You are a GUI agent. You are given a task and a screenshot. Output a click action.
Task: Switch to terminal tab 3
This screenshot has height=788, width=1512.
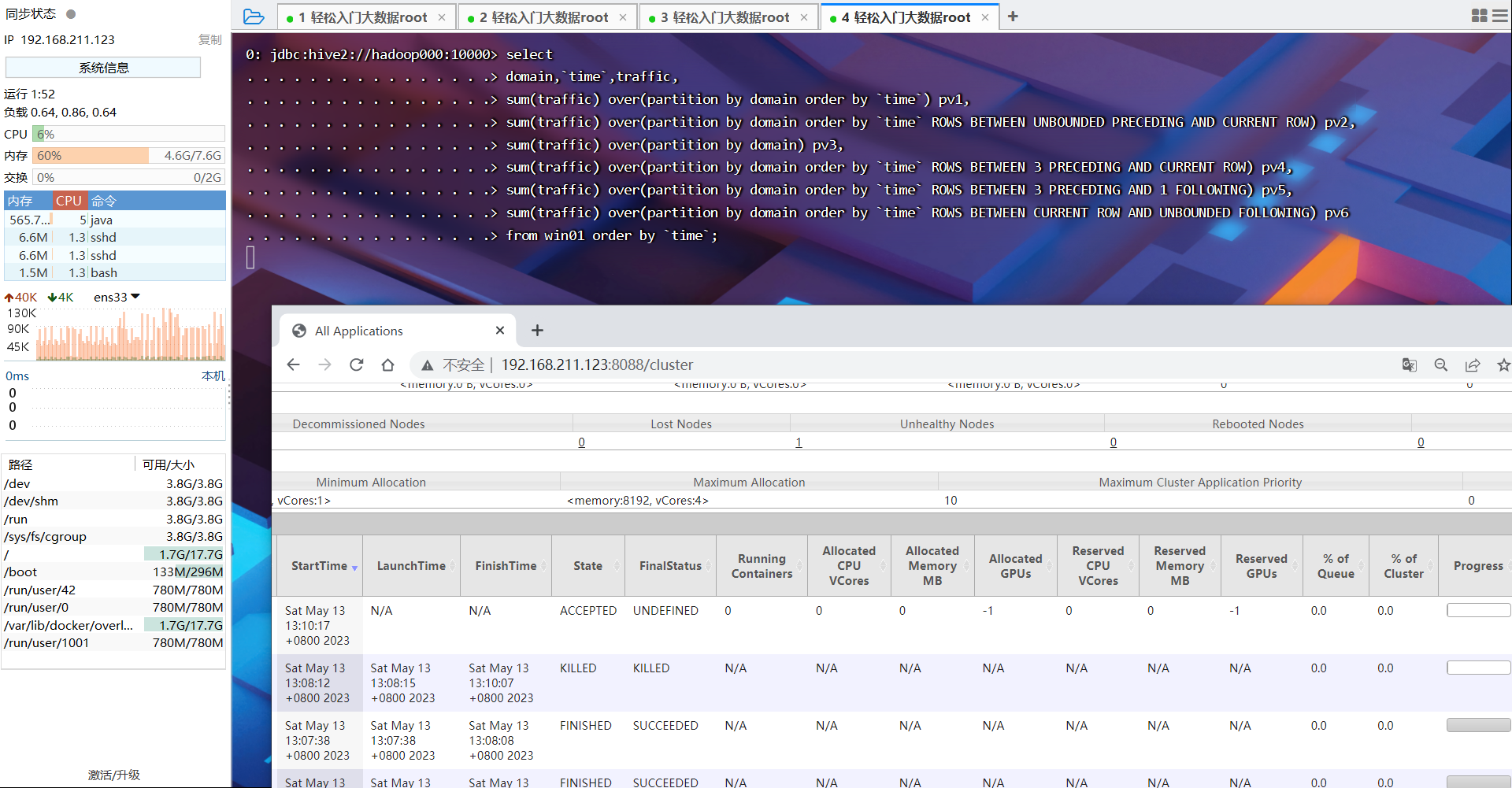point(728,17)
